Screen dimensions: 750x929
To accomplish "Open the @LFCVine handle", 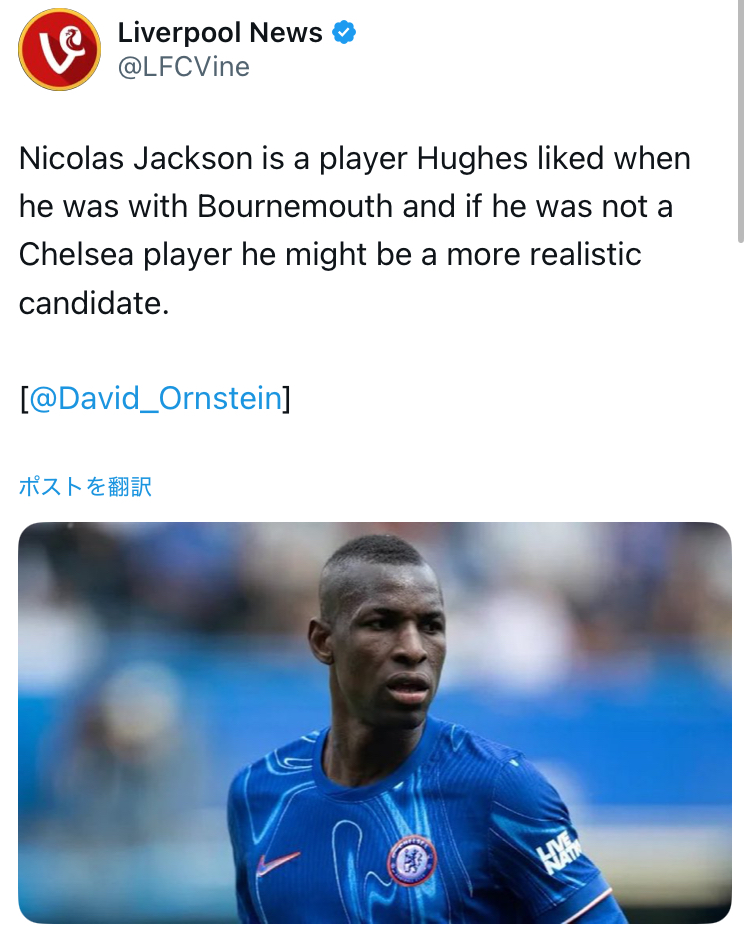I will pyautogui.click(x=183, y=67).
